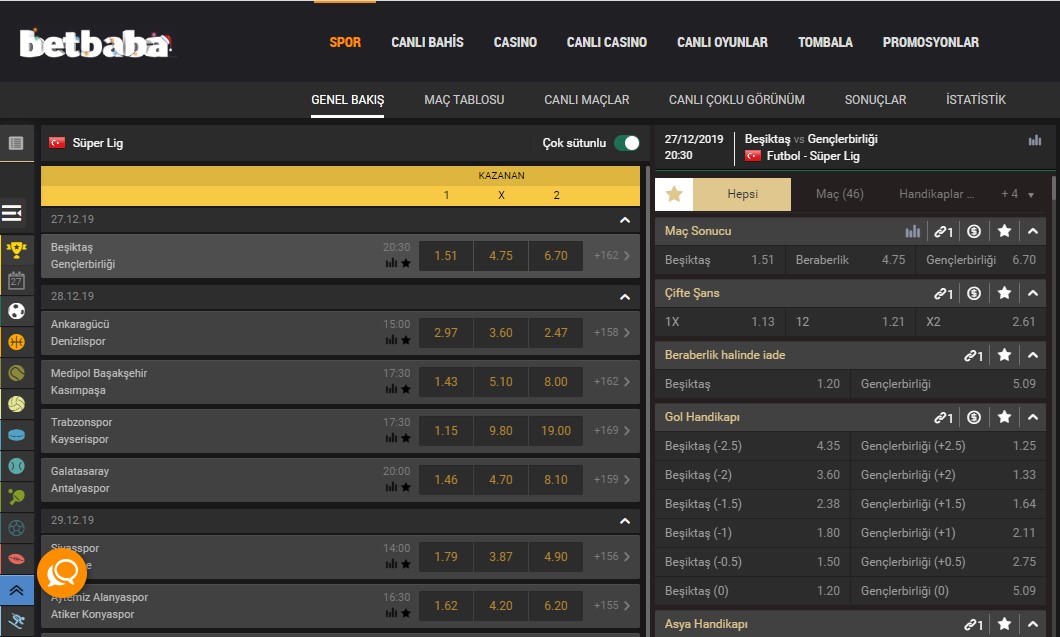Select the basketball sport icon in sidebar

click(16, 342)
